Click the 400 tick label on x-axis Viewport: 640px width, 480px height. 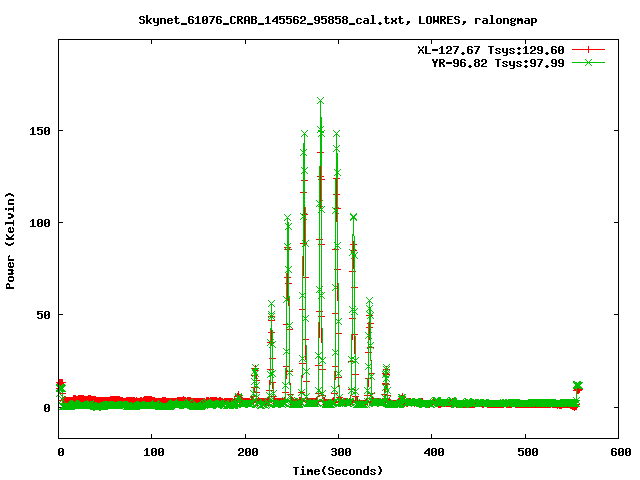pyautogui.click(x=432, y=452)
